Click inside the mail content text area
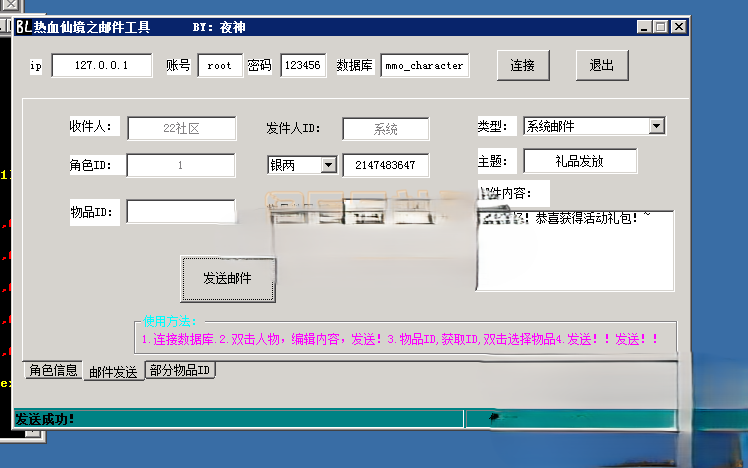This screenshot has width=748, height=468. pyautogui.click(x=575, y=255)
